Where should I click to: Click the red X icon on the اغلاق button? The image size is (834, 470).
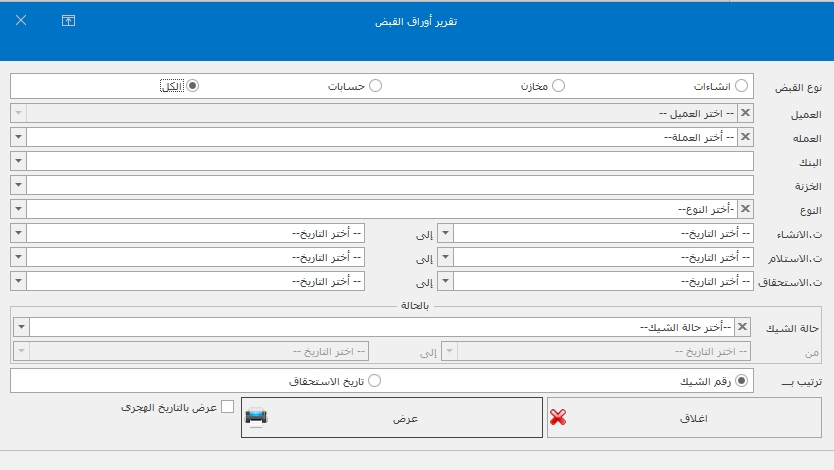tap(558, 418)
